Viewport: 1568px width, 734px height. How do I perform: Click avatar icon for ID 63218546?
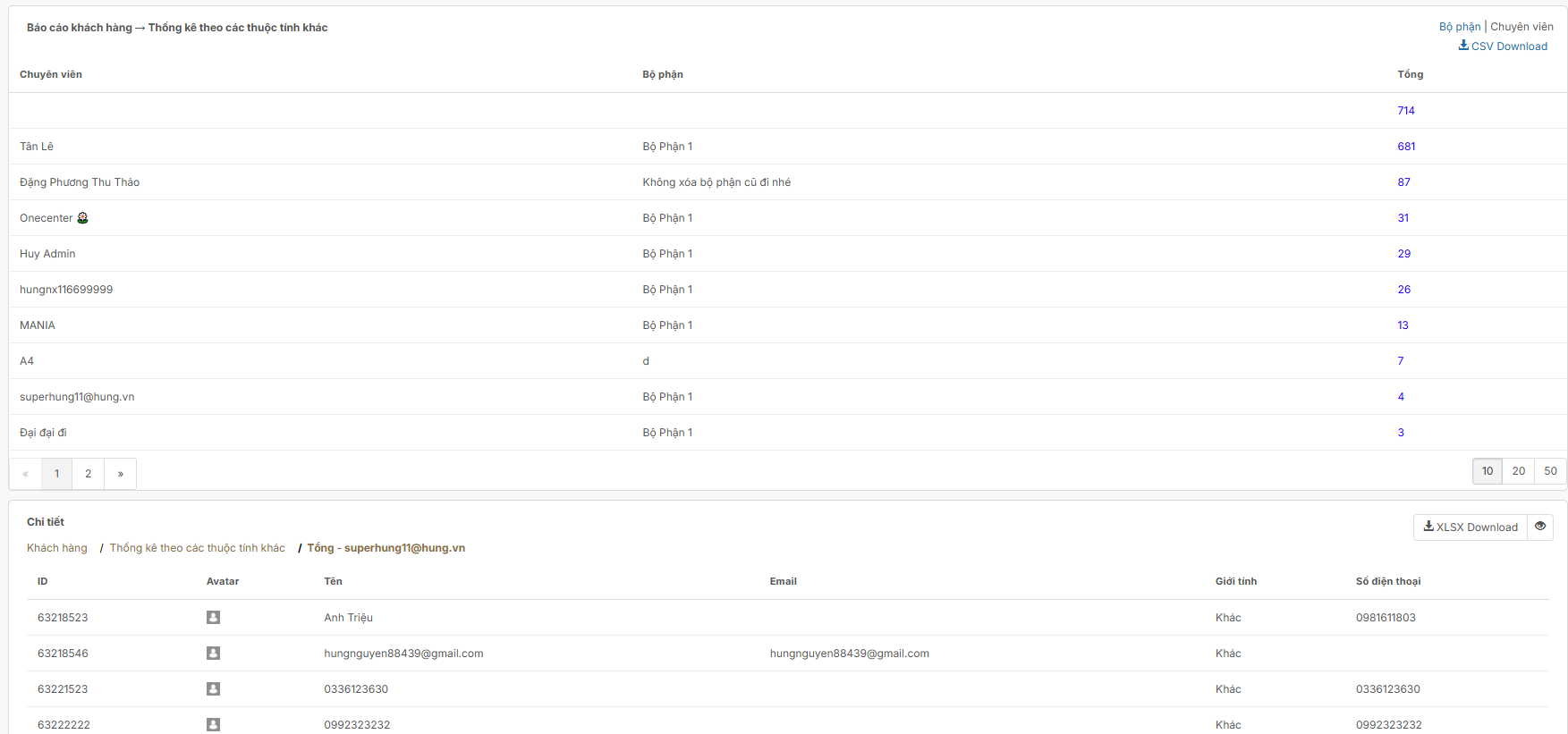pos(213,654)
